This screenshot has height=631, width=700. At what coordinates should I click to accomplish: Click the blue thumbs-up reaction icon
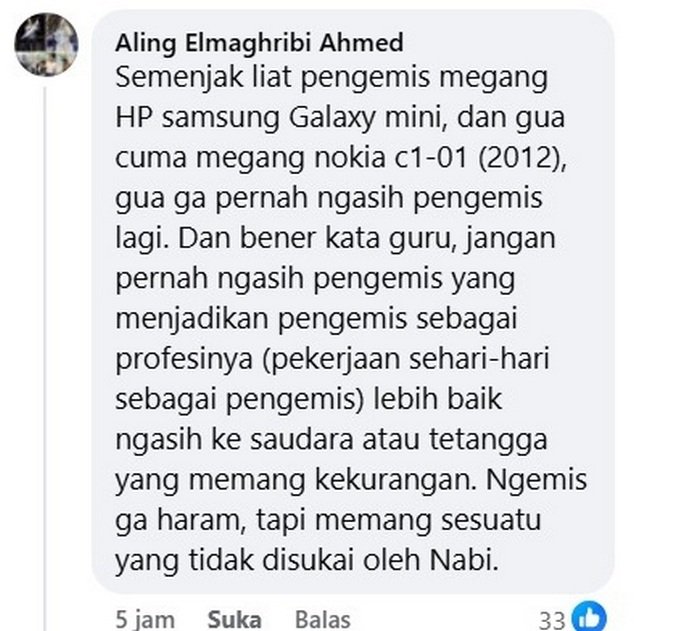pyautogui.click(x=589, y=618)
